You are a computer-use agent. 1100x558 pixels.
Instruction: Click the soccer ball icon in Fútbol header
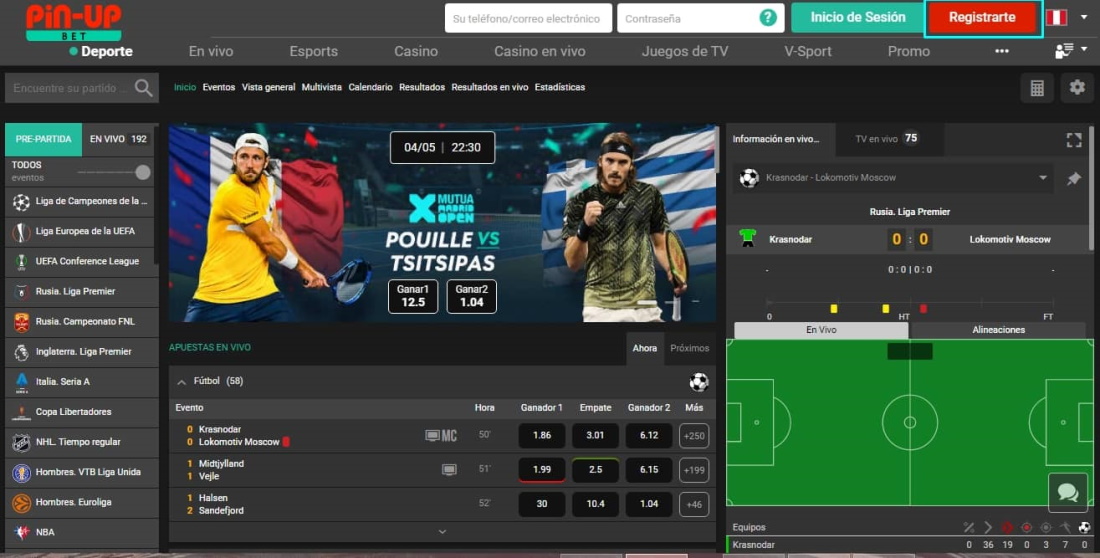(699, 382)
